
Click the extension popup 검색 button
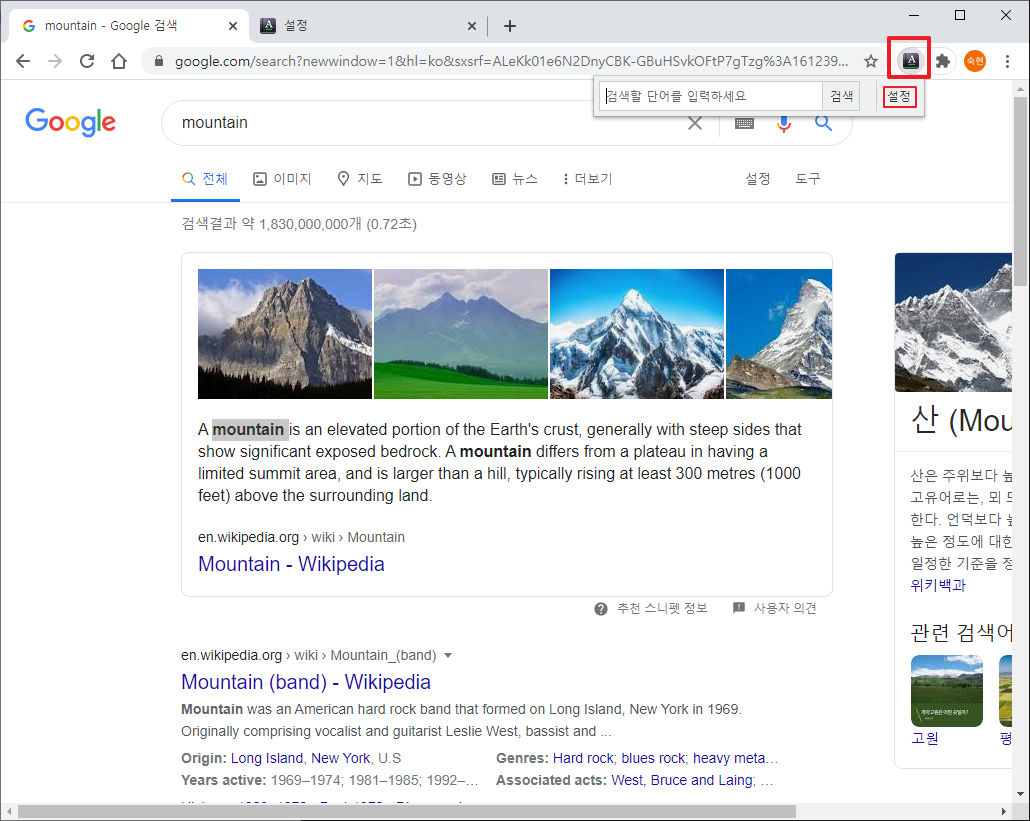[841, 97]
